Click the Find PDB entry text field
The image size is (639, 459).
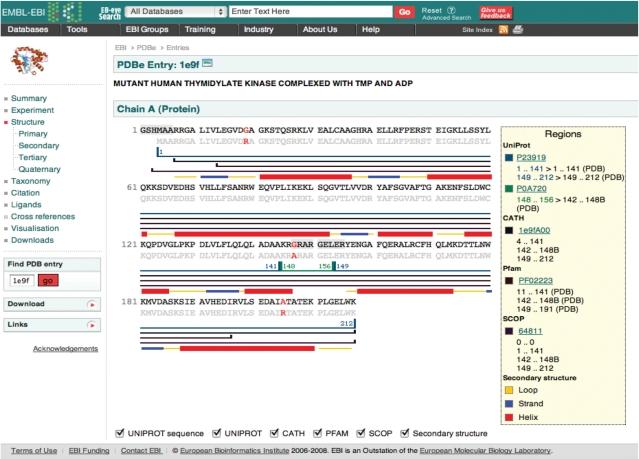pyautogui.click(x=22, y=280)
